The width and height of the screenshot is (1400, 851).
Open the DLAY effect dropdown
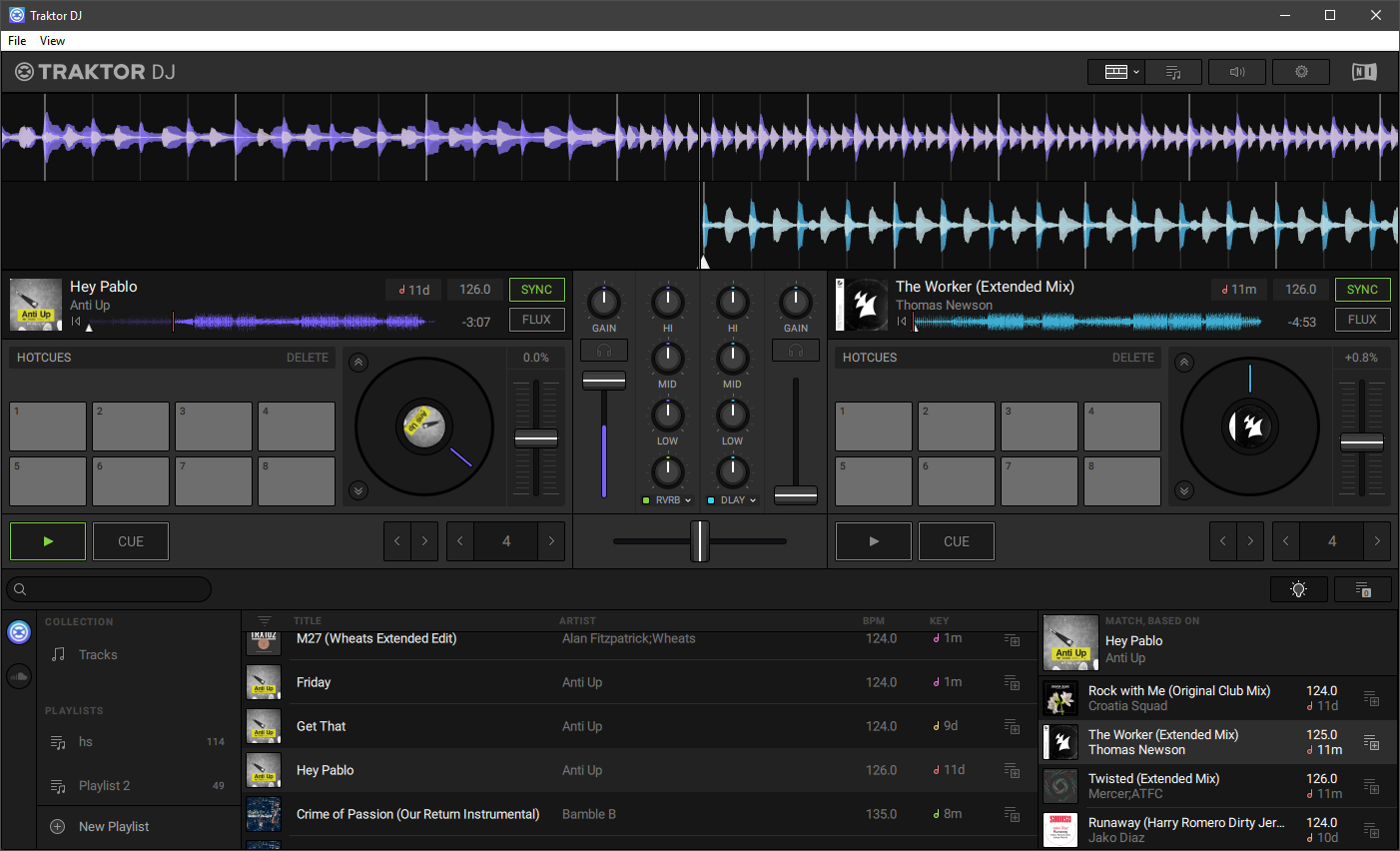pos(739,500)
